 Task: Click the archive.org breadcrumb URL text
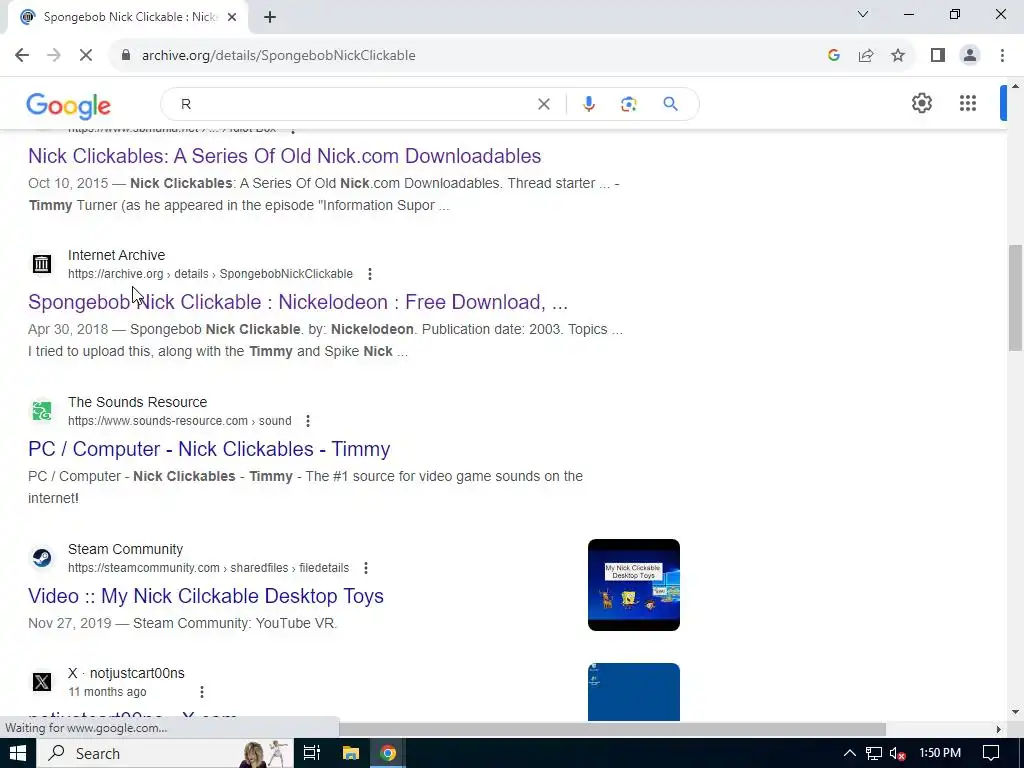pyautogui.click(x=210, y=274)
